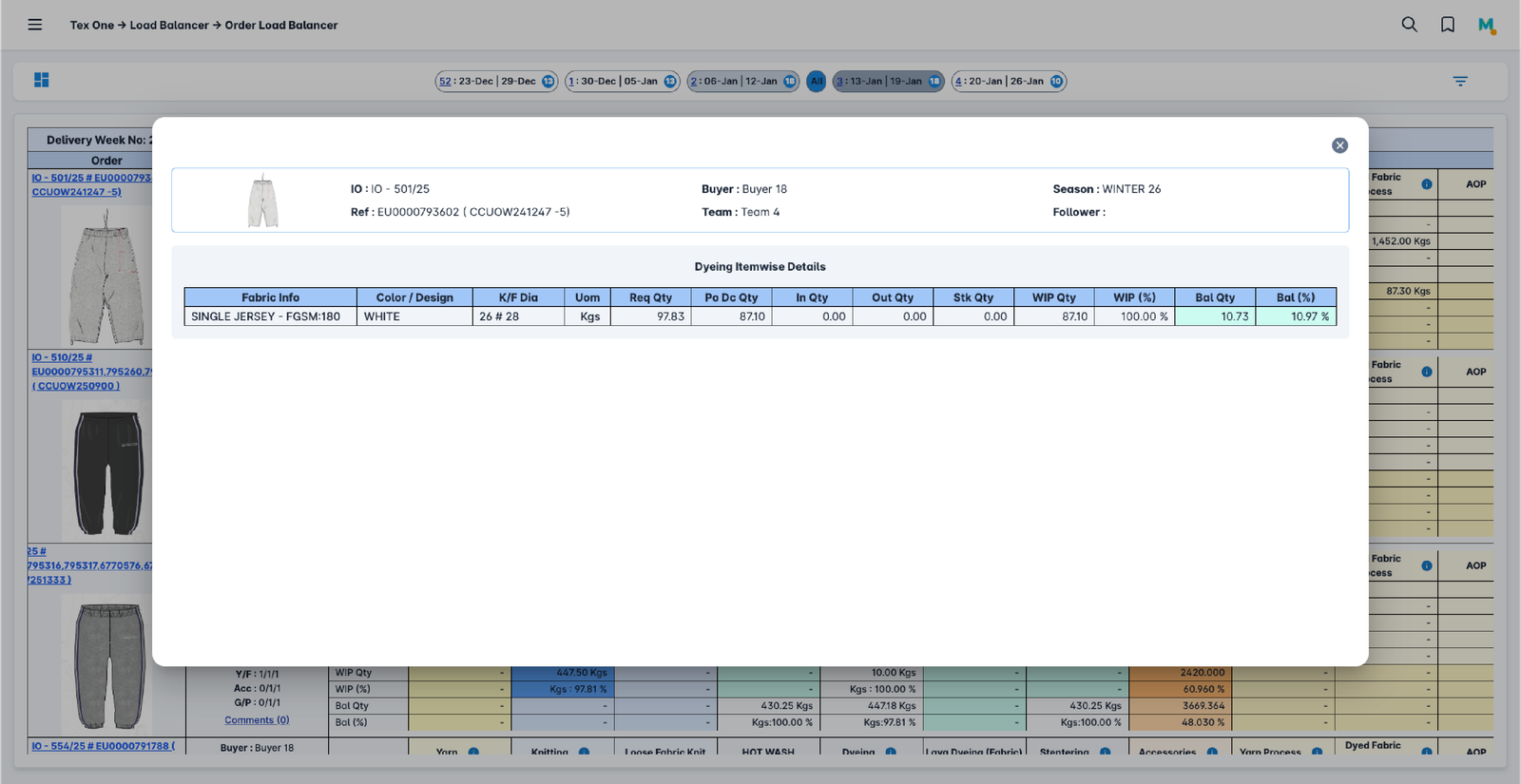Select week 52: 23-Dec to 29-Dec
1521x784 pixels.
pos(495,82)
